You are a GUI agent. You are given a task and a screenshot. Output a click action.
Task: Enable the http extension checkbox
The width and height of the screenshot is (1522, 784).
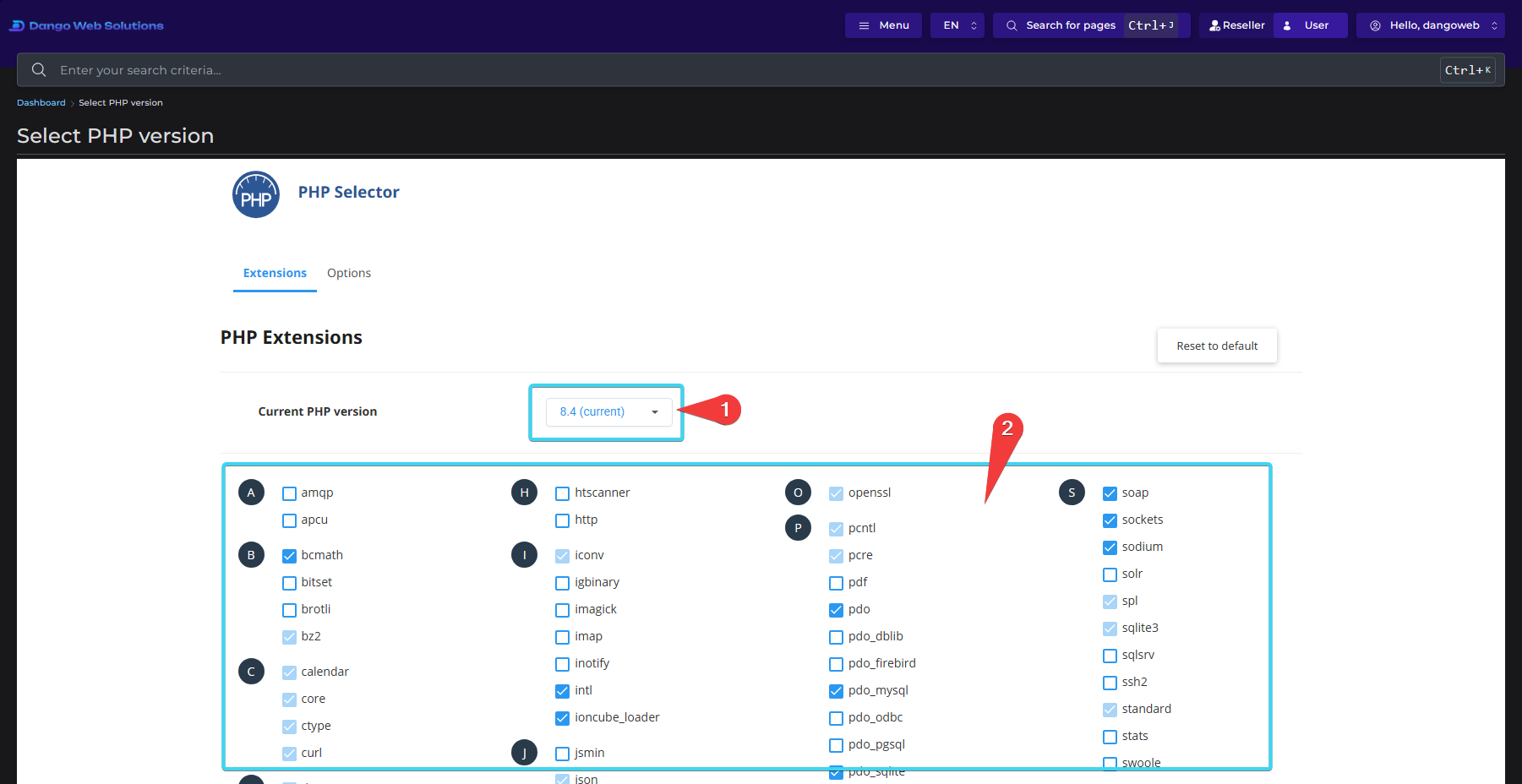[x=562, y=520]
